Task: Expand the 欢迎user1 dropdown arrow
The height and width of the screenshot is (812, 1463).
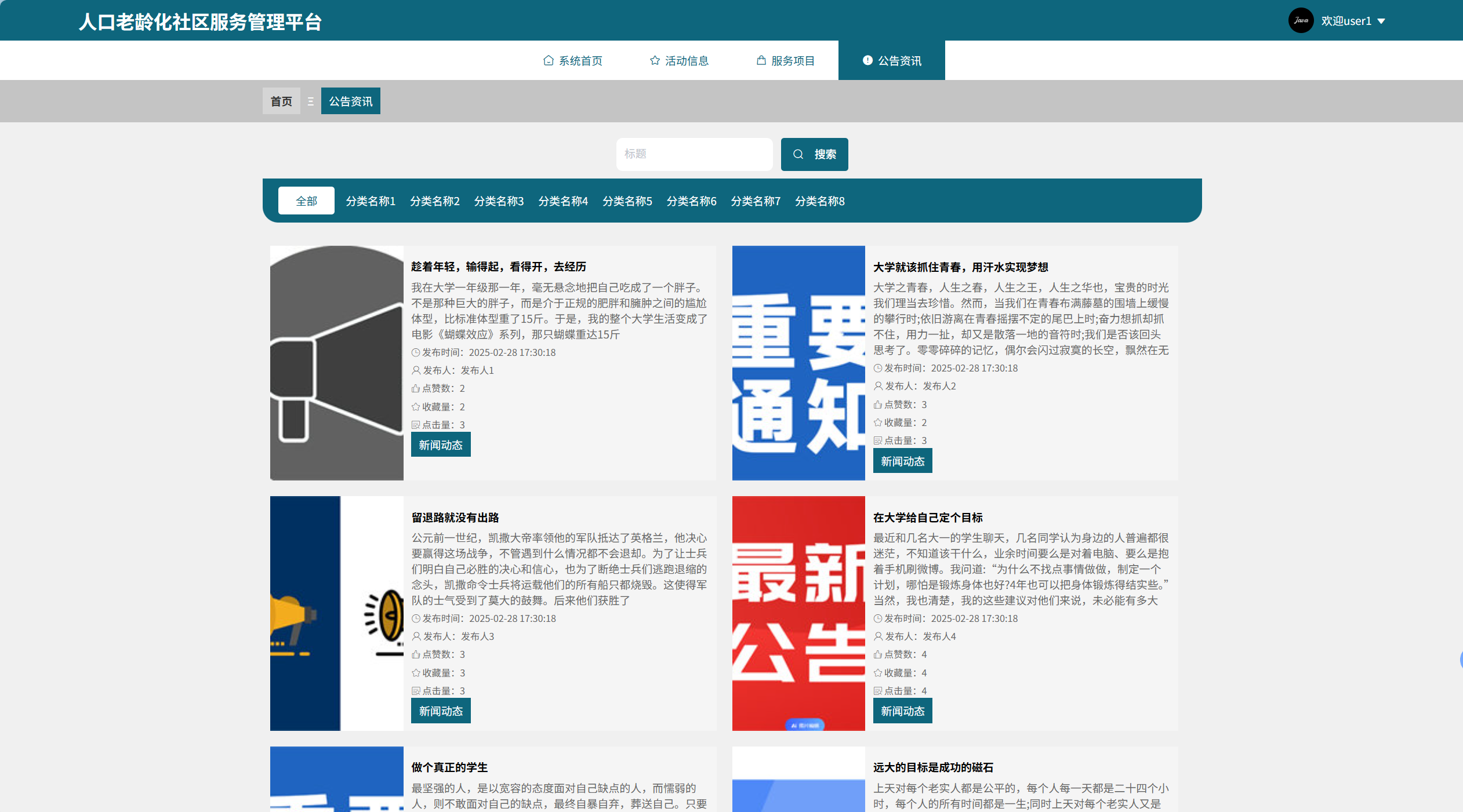Action: (x=1381, y=21)
